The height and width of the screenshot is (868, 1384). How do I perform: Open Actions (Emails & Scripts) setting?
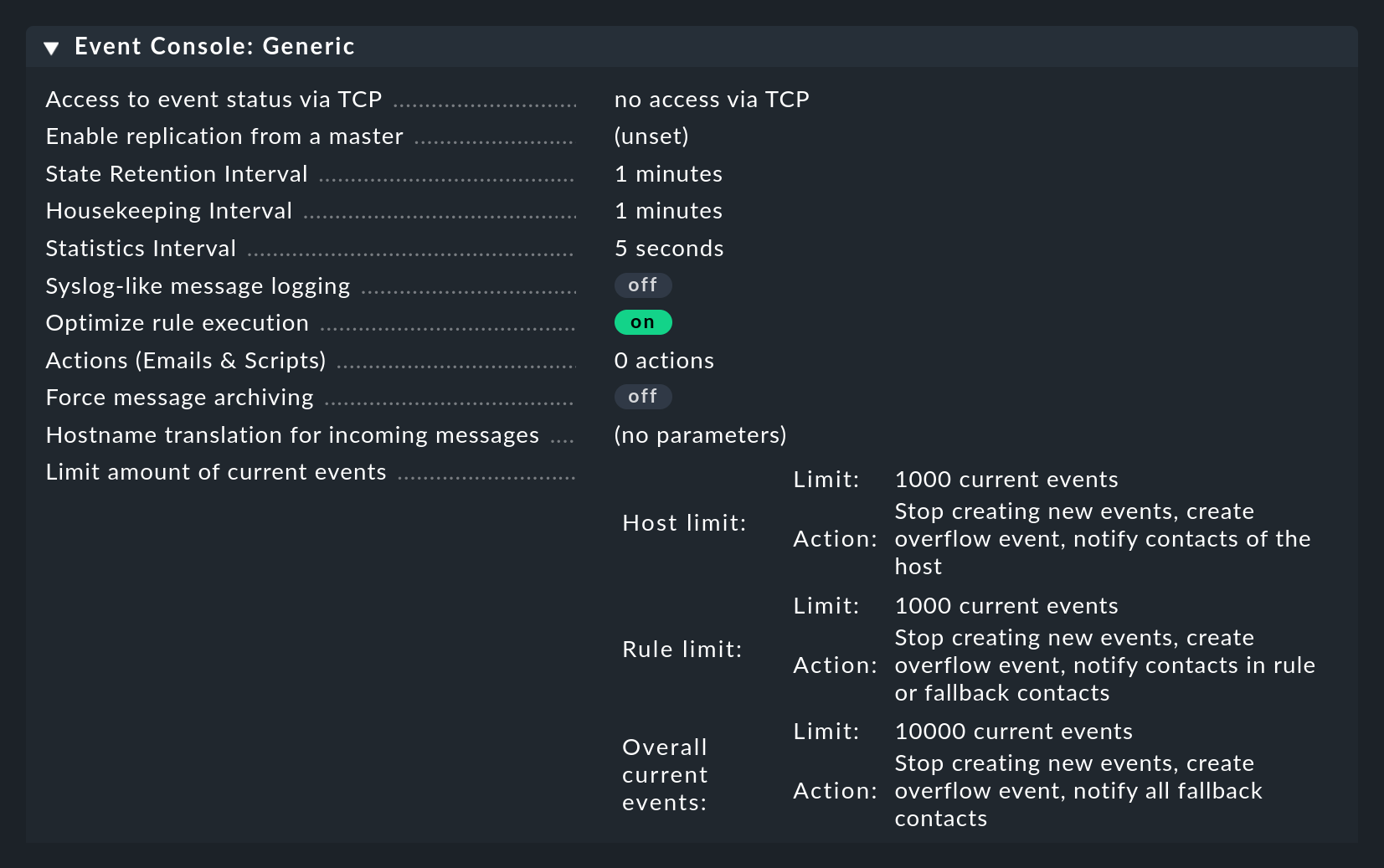[186, 361]
